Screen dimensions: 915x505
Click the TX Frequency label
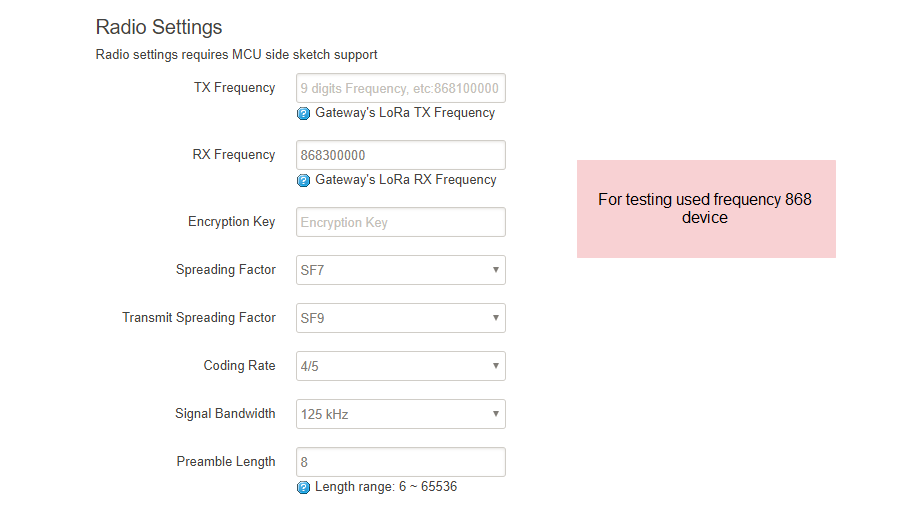click(x=235, y=88)
